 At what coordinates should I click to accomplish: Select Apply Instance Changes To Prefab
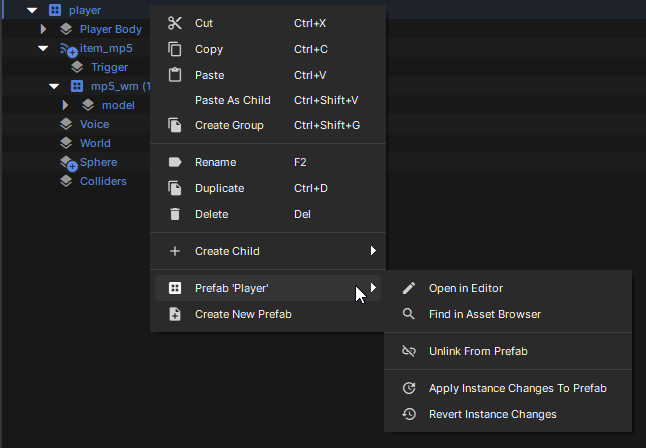(517, 388)
